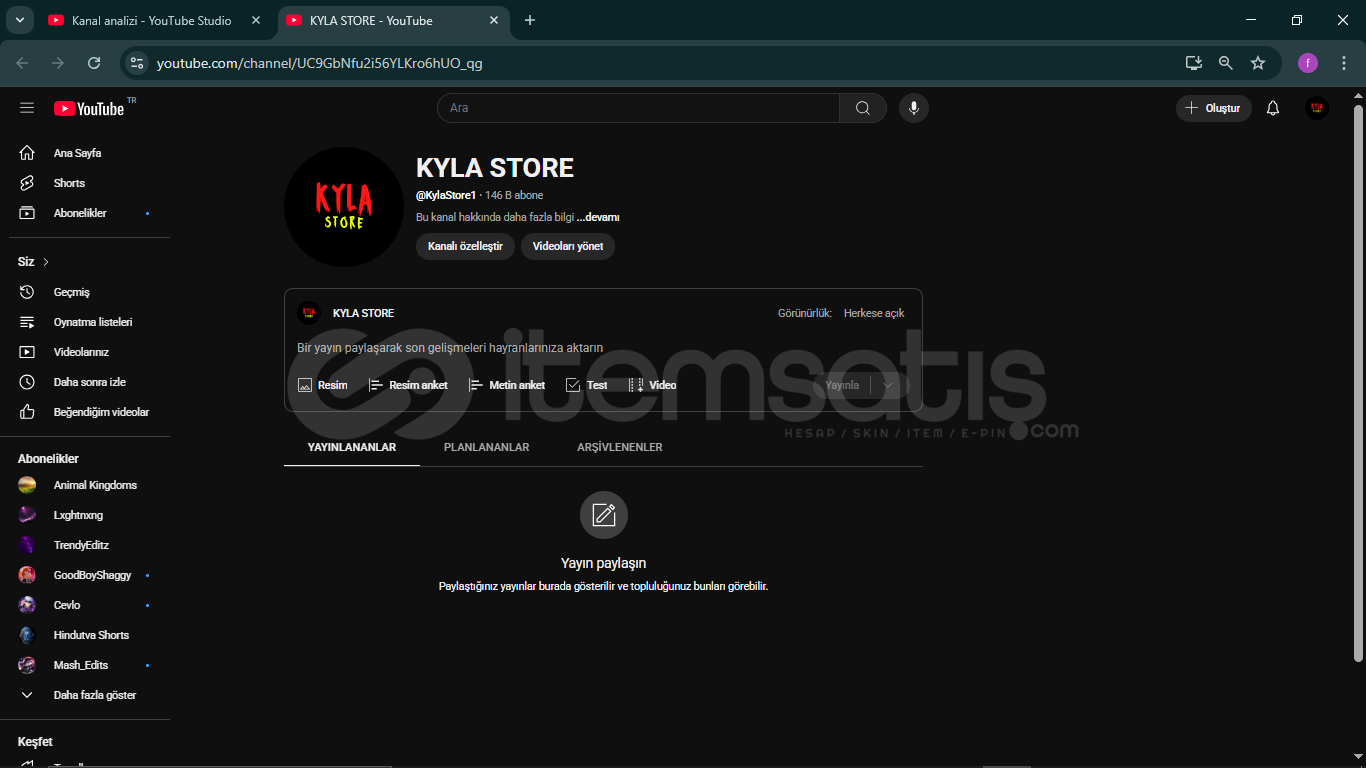Add Metin anket text poll

pos(507,385)
